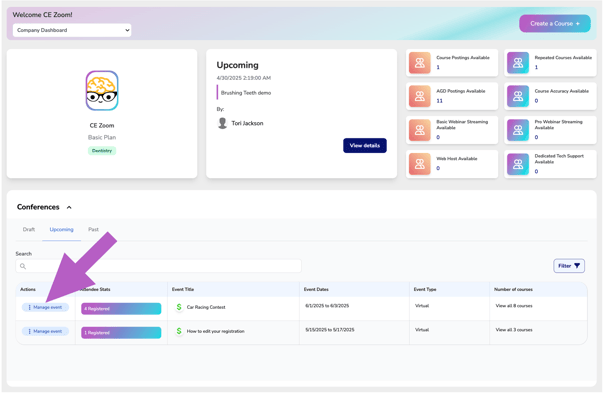Image resolution: width=603 pixels, height=395 pixels.
Task: Open Manage event menu for Car Racing Contest
Action: 45,307
